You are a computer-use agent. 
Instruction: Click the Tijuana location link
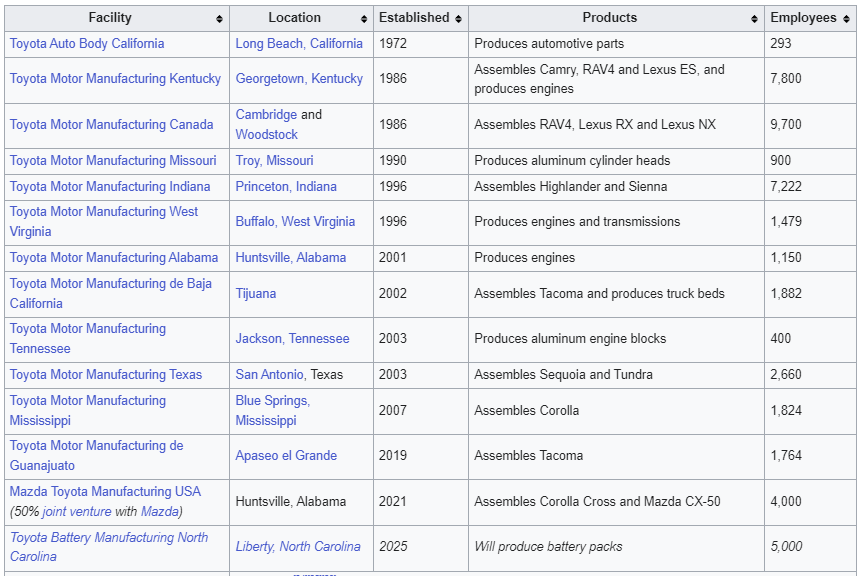pos(255,294)
